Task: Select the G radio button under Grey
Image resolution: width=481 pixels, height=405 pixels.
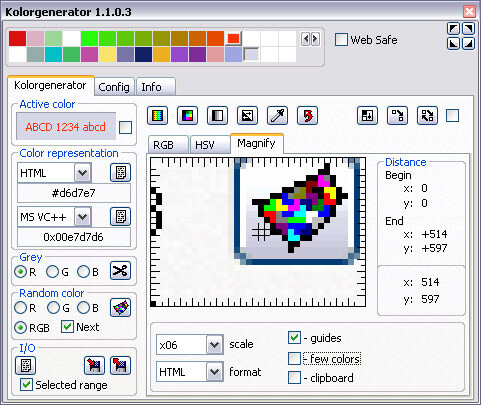Action: (x=52, y=272)
